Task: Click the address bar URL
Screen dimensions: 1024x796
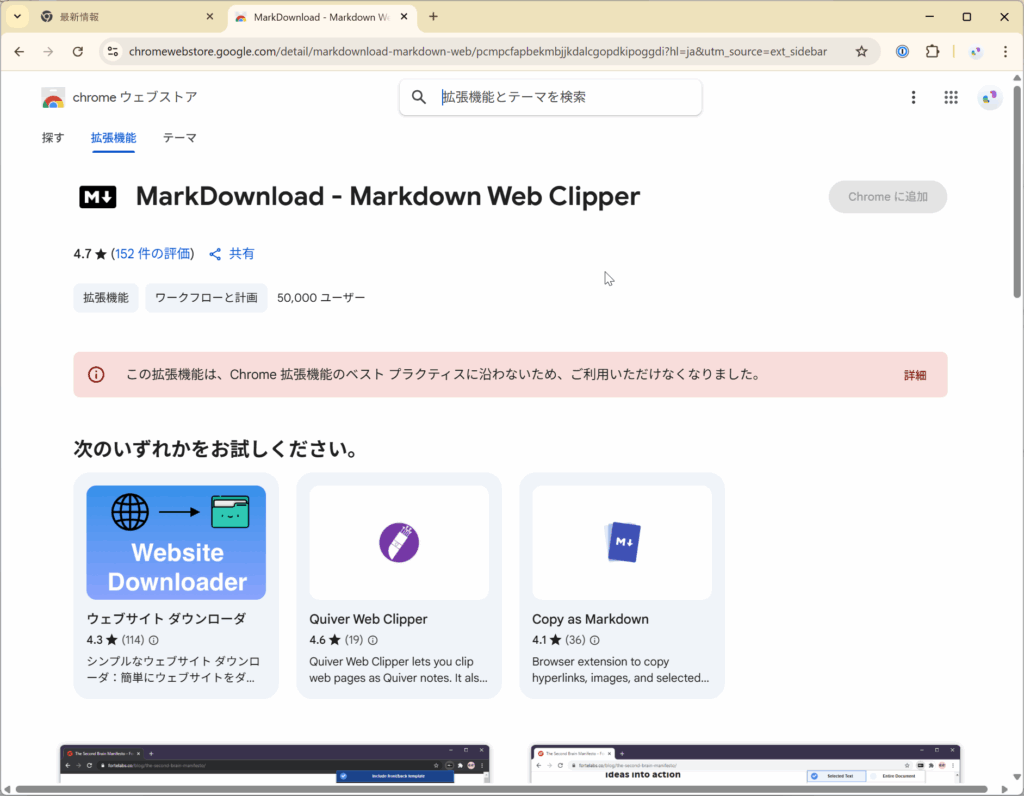Action: (477, 52)
